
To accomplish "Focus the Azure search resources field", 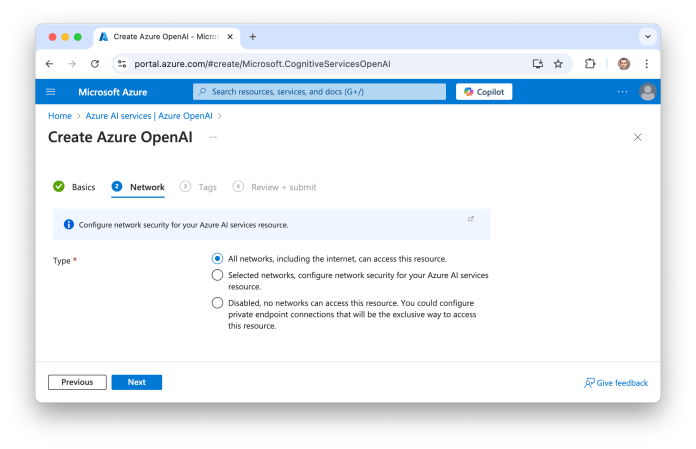I will point(320,92).
